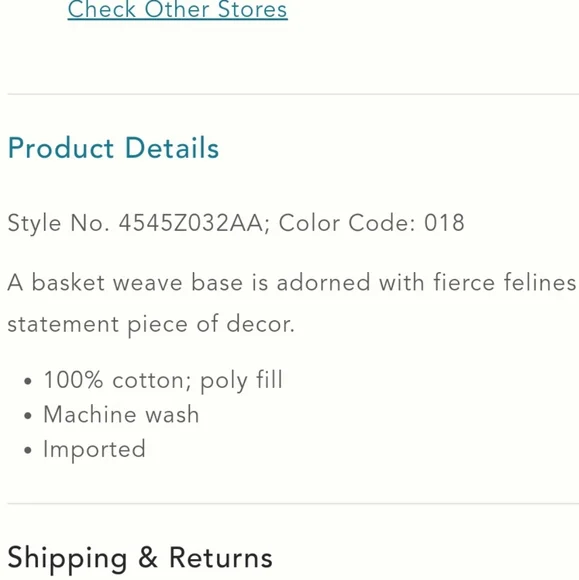The height and width of the screenshot is (580, 579).
Task: Select the 'Machine wash' bullet item
Action: [x=121, y=414]
